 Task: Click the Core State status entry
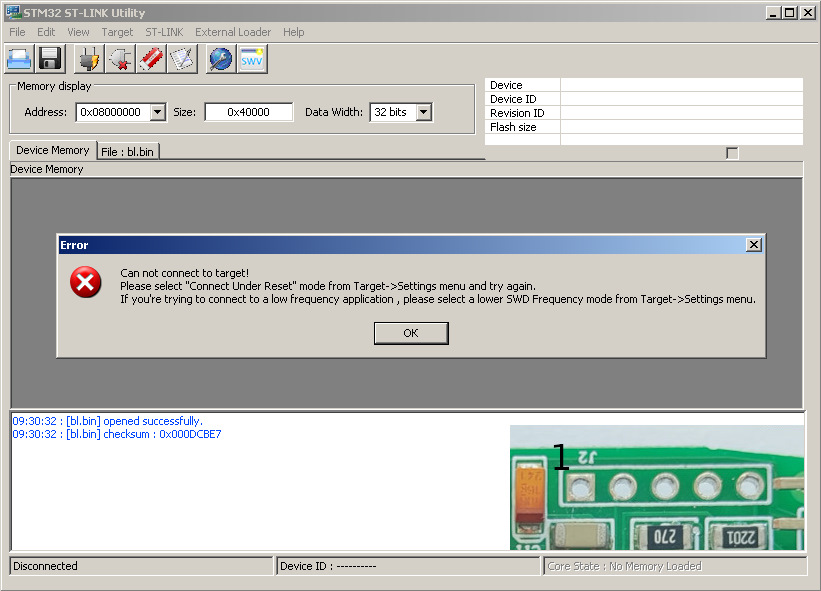pos(675,566)
